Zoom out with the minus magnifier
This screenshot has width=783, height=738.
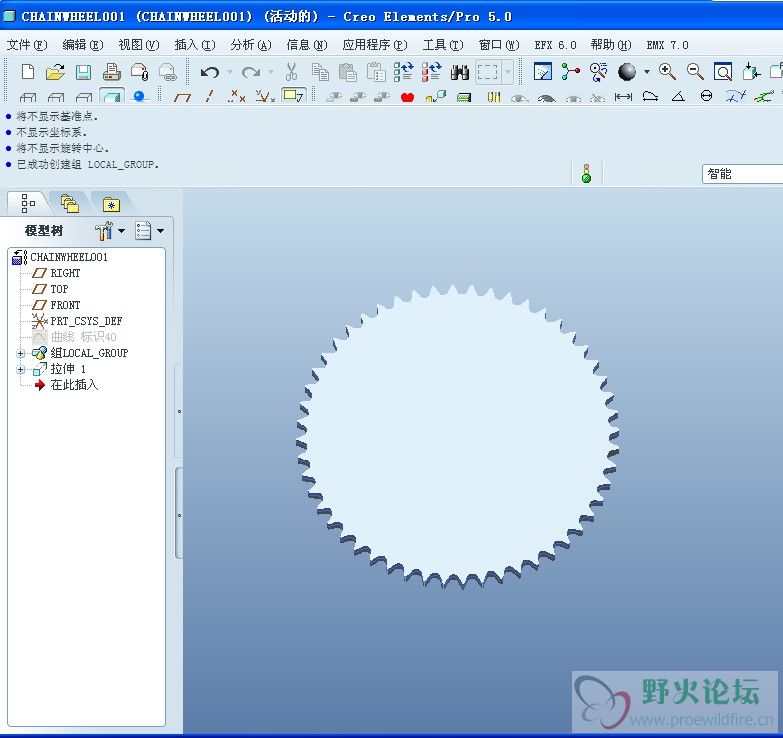point(695,72)
